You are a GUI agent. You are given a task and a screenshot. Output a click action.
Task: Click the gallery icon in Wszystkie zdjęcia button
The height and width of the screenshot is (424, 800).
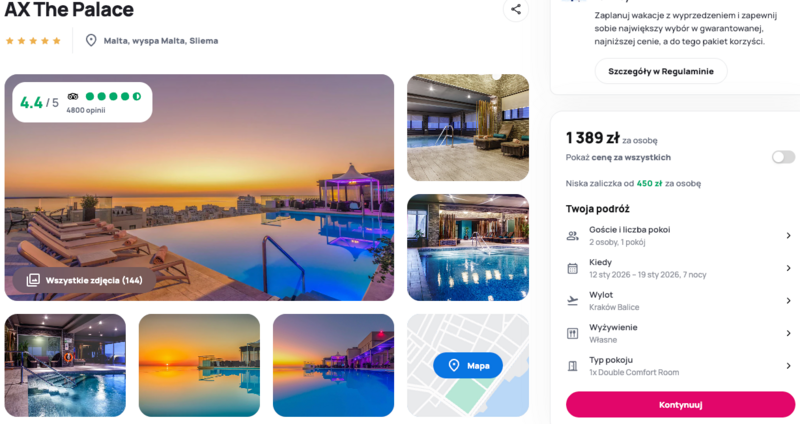click(x=33, y=280)
